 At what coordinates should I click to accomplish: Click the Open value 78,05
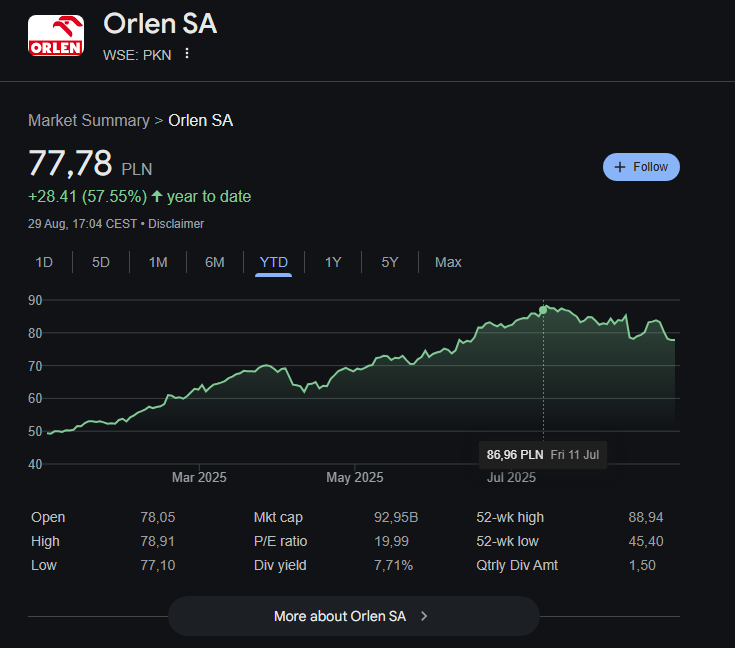[x=158, y=517]
